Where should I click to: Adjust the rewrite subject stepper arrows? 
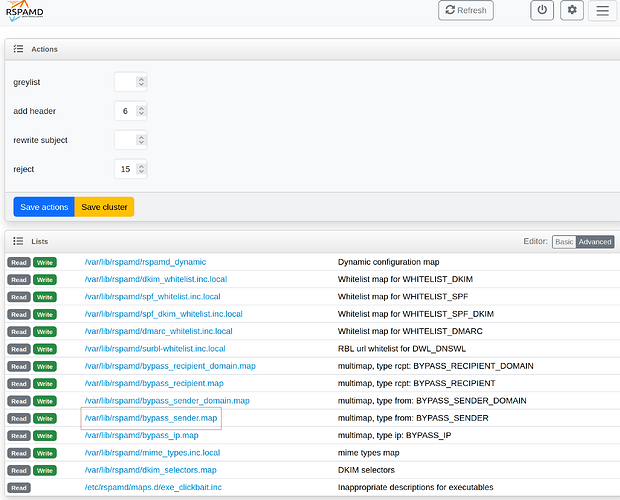click(141, 140)
